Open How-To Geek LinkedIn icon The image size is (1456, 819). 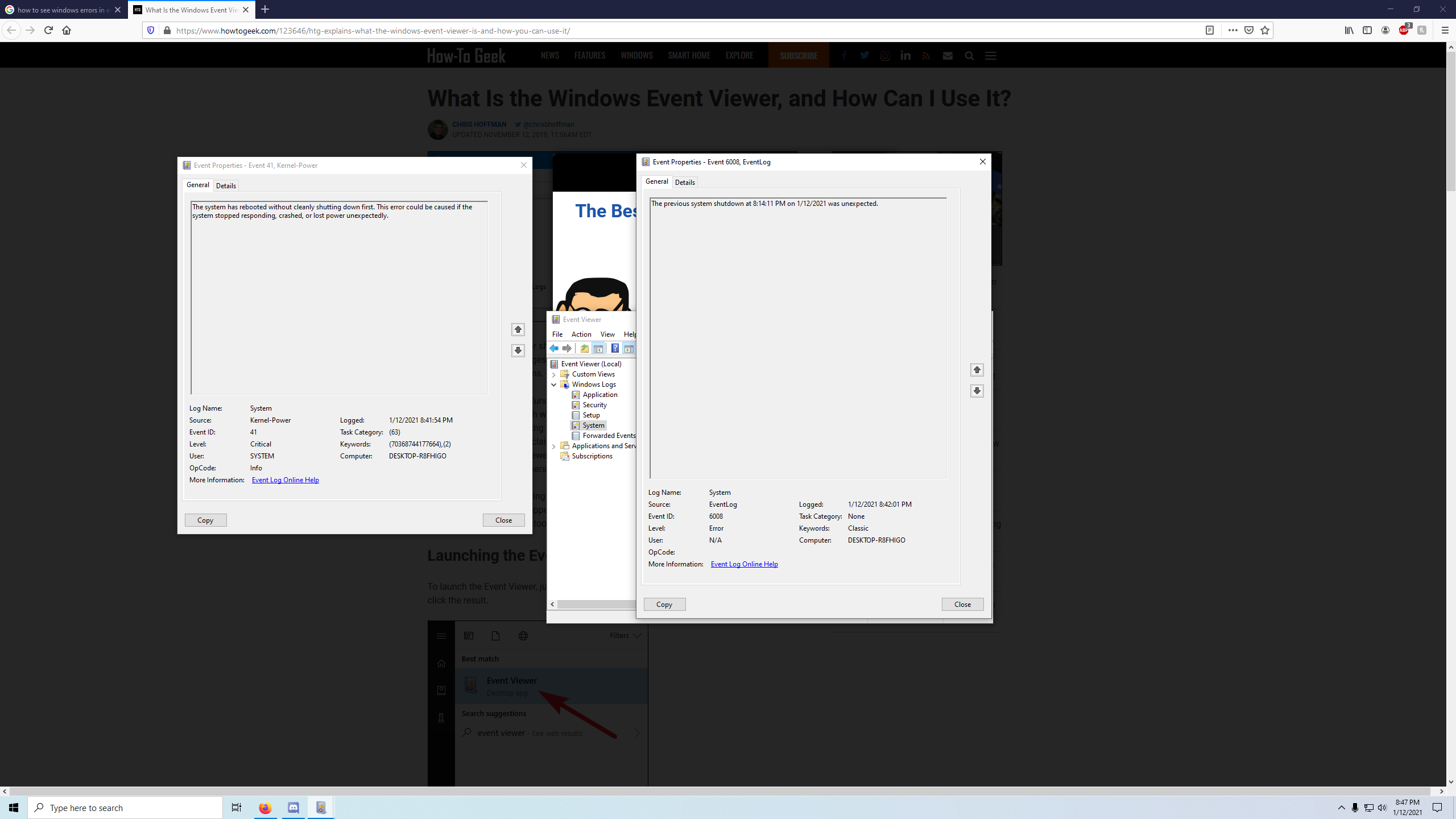point(905,55)
